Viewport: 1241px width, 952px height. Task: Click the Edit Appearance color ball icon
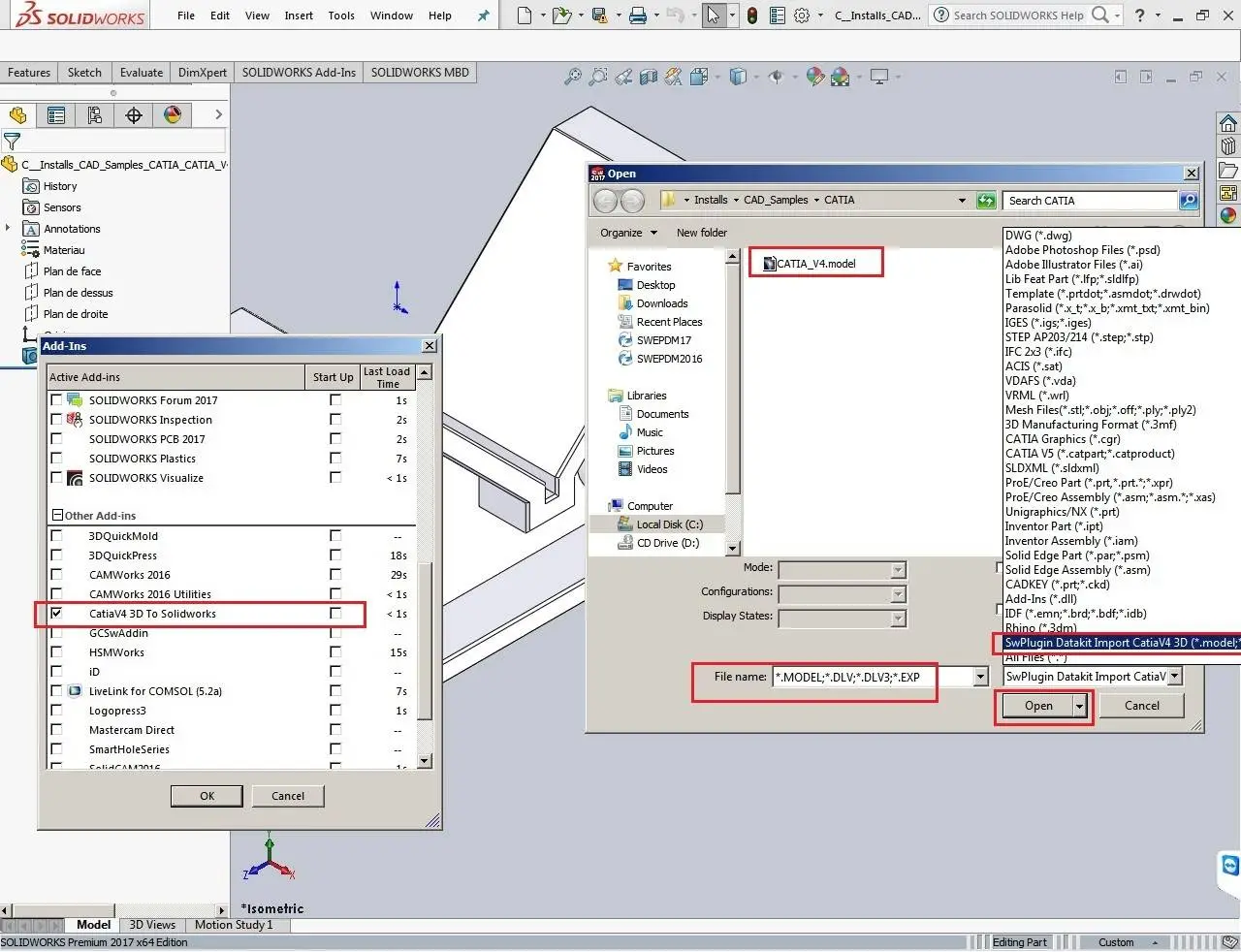click(x=814, y=77)
